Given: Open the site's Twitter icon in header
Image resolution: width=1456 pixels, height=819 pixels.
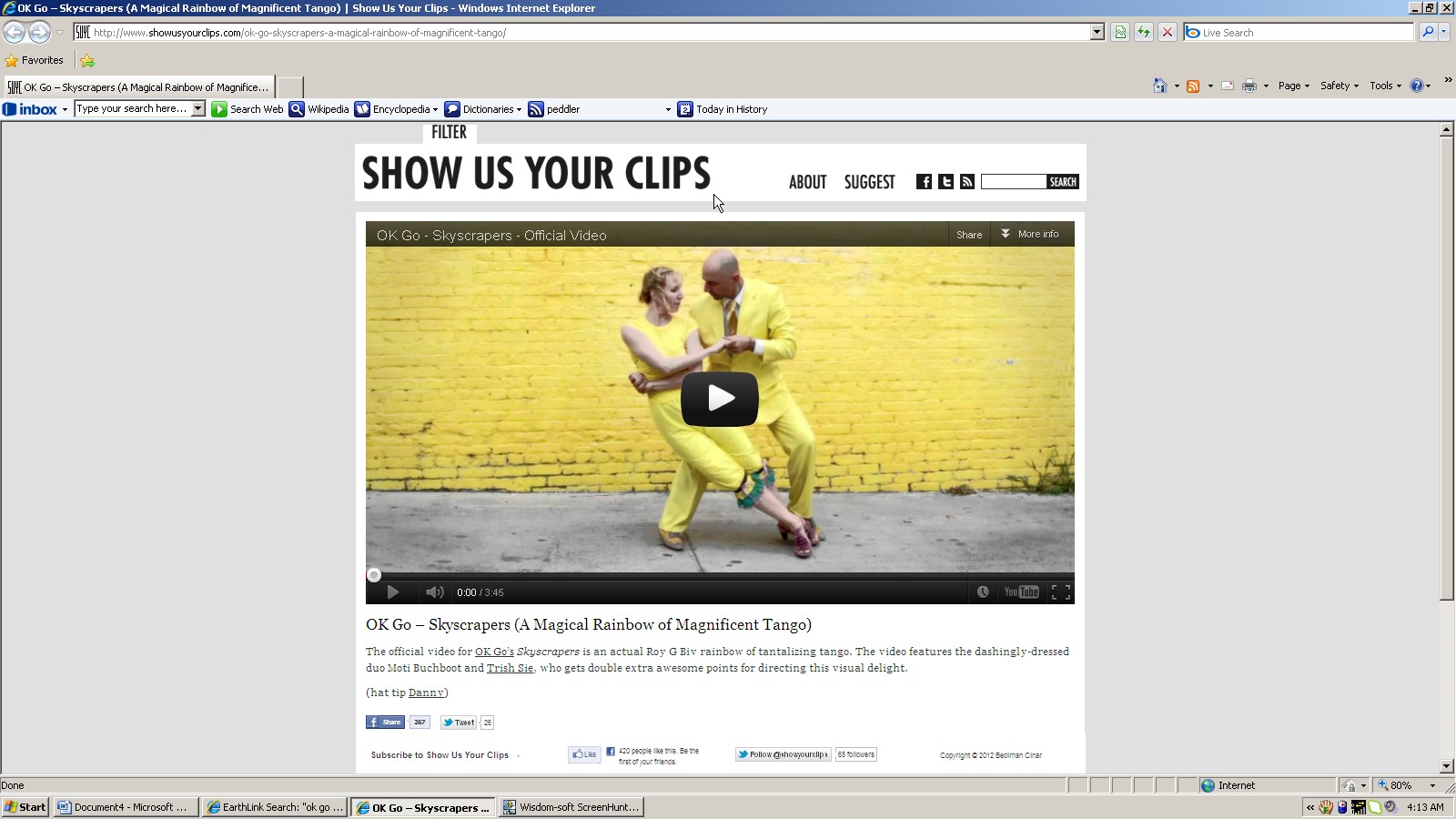Looking at the screenshot, I should 945,182.
